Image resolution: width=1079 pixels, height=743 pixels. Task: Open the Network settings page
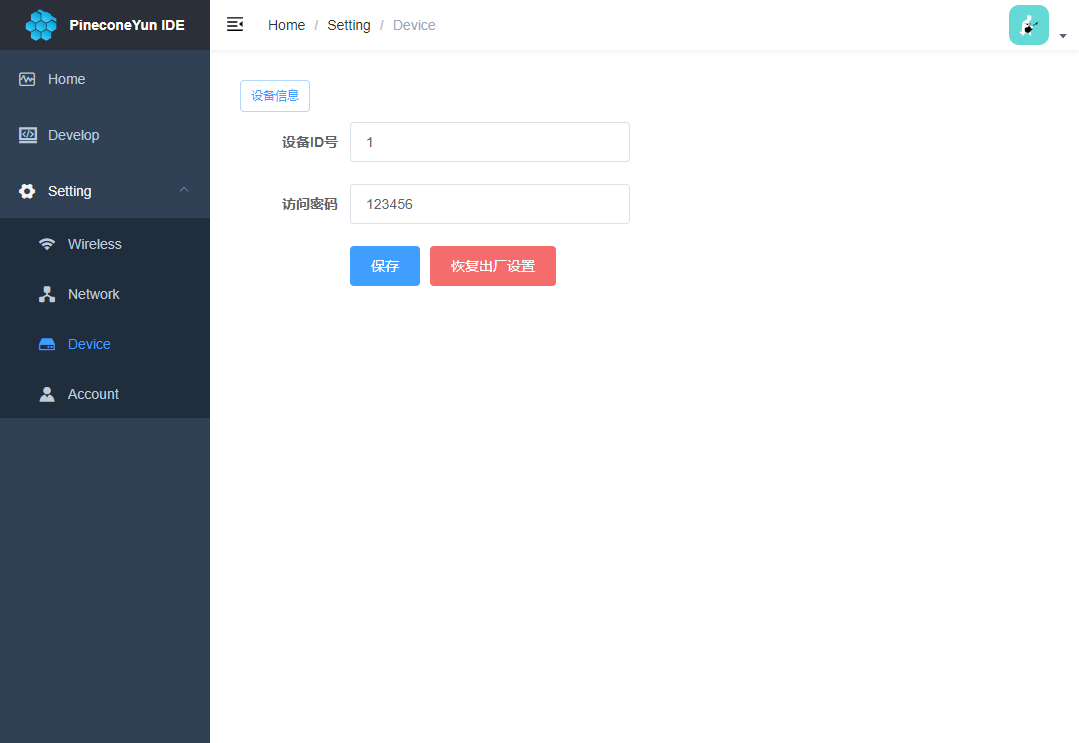point(105,294)
